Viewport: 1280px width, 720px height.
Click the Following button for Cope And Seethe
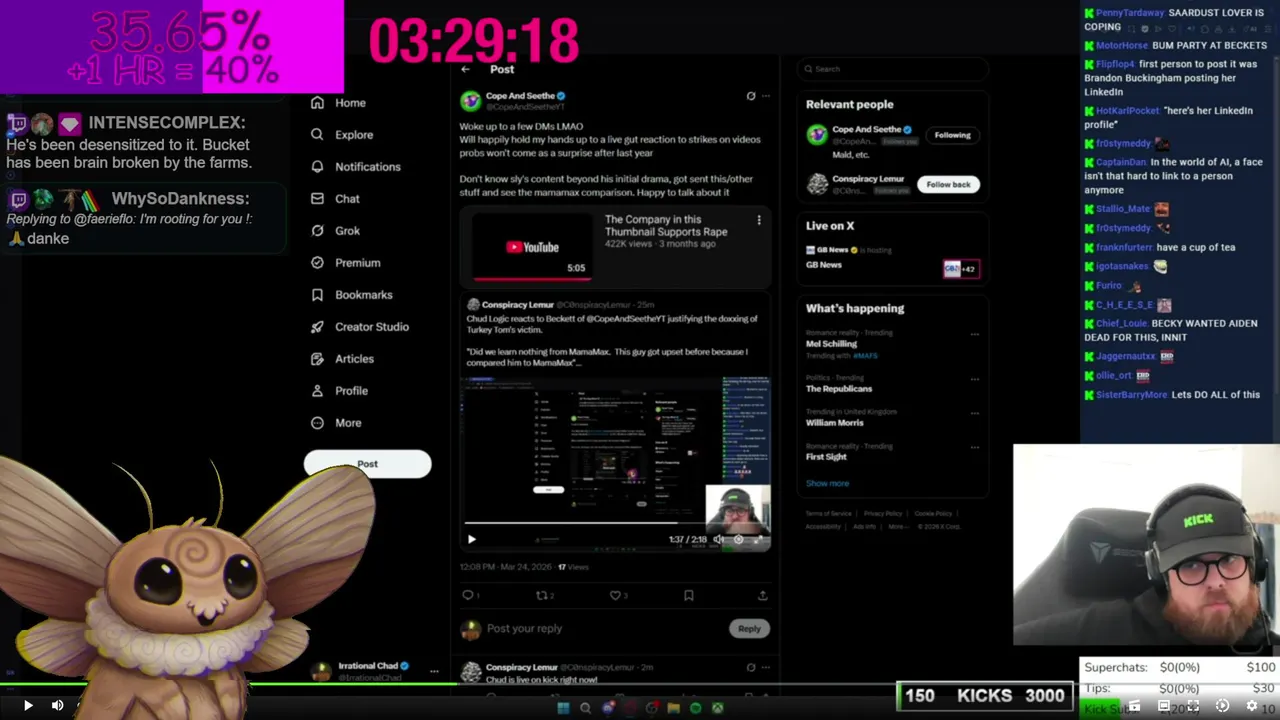coord(952,135)
